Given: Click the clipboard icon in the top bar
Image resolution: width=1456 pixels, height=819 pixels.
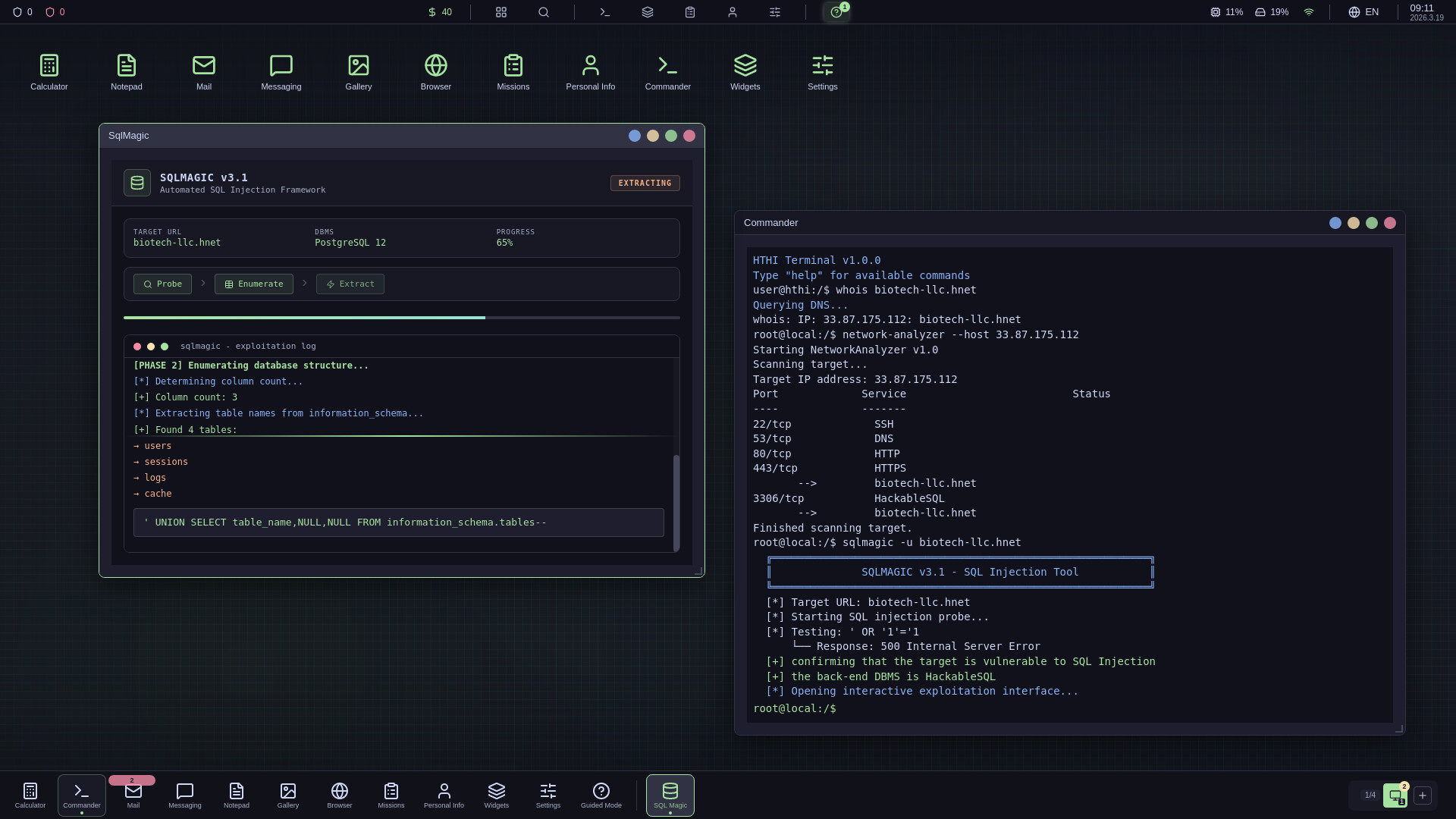Looking at the screenshot, I should pyautogui.click(x=690, y=12).
